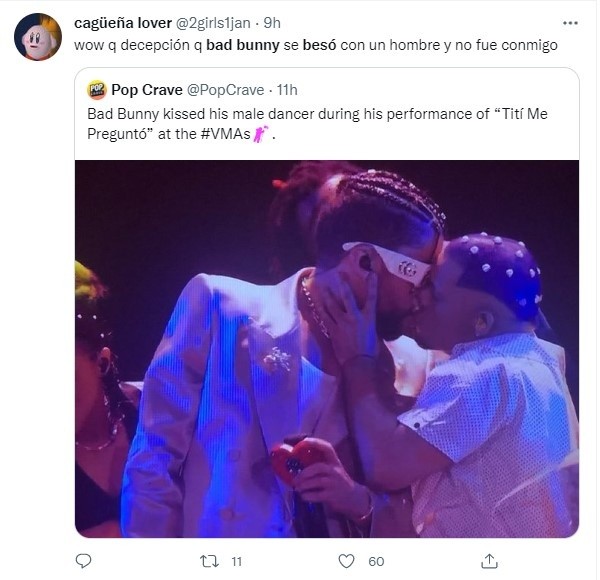This screenshot has height=580, width=600.
Task: Click the pink dancer emoji after #VMAs
Action: pos(261,135)
